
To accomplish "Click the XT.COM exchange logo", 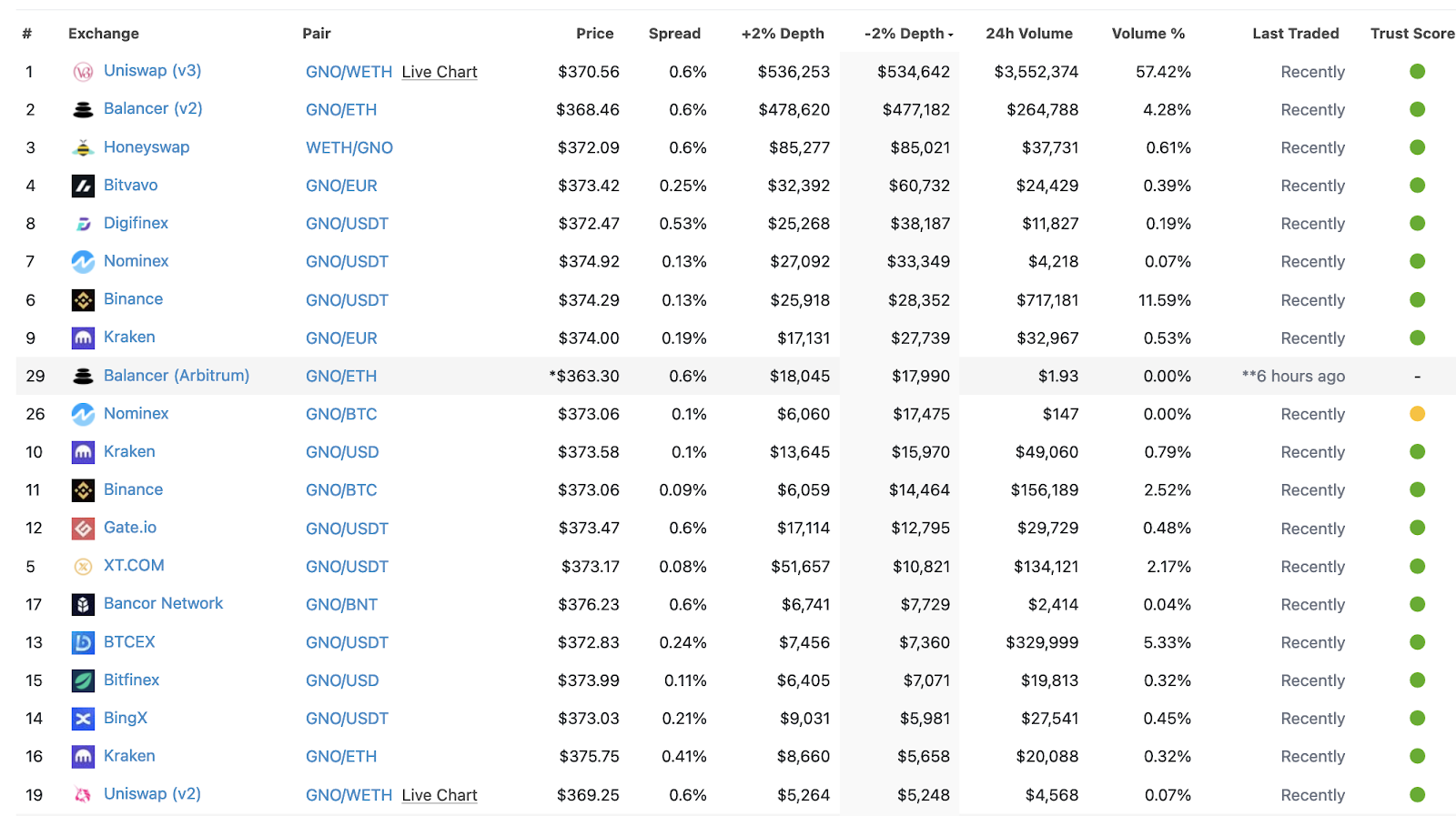I will pyautogui.click(x=83, y=567).
